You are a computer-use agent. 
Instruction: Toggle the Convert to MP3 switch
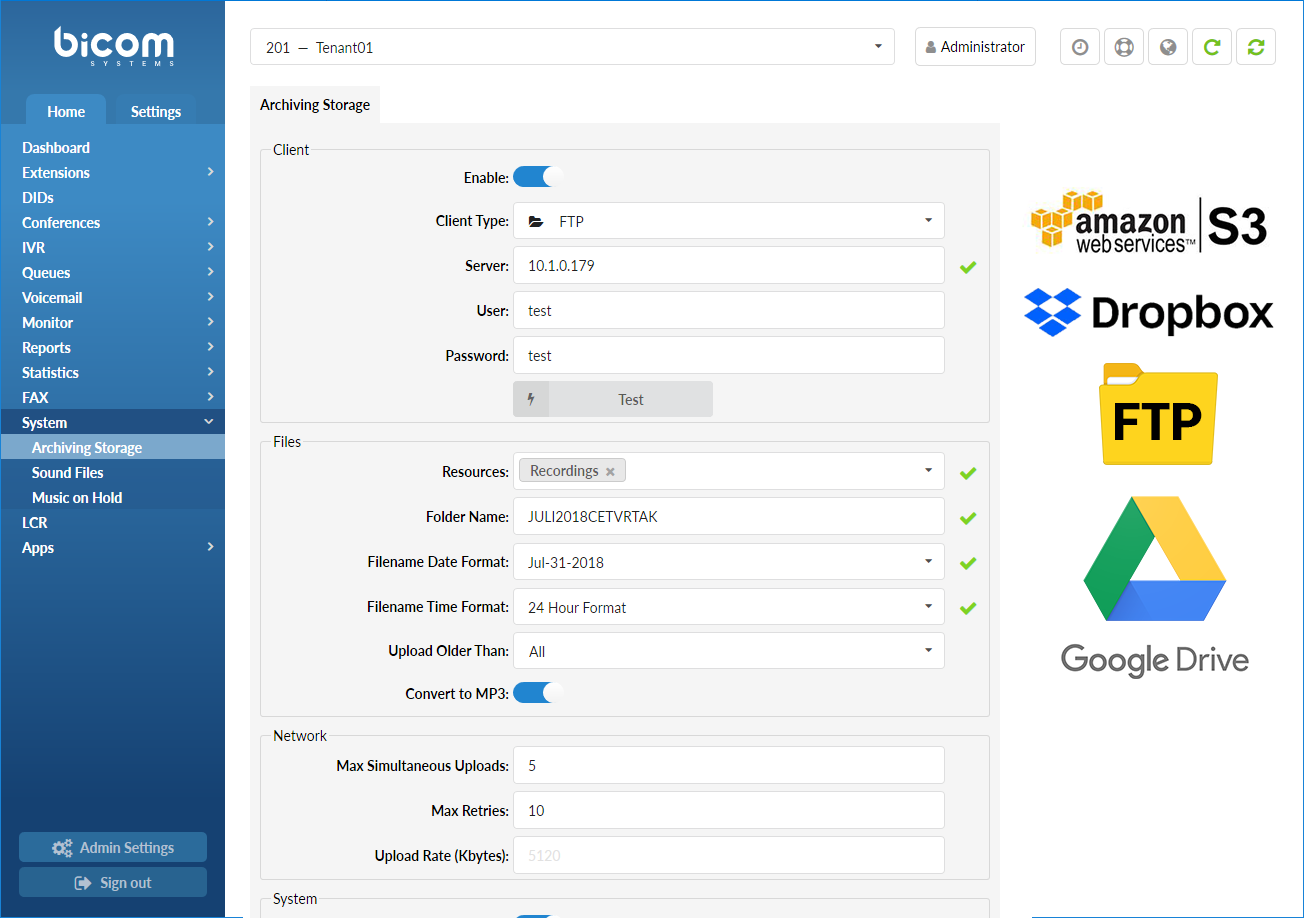tap(538, 692)
